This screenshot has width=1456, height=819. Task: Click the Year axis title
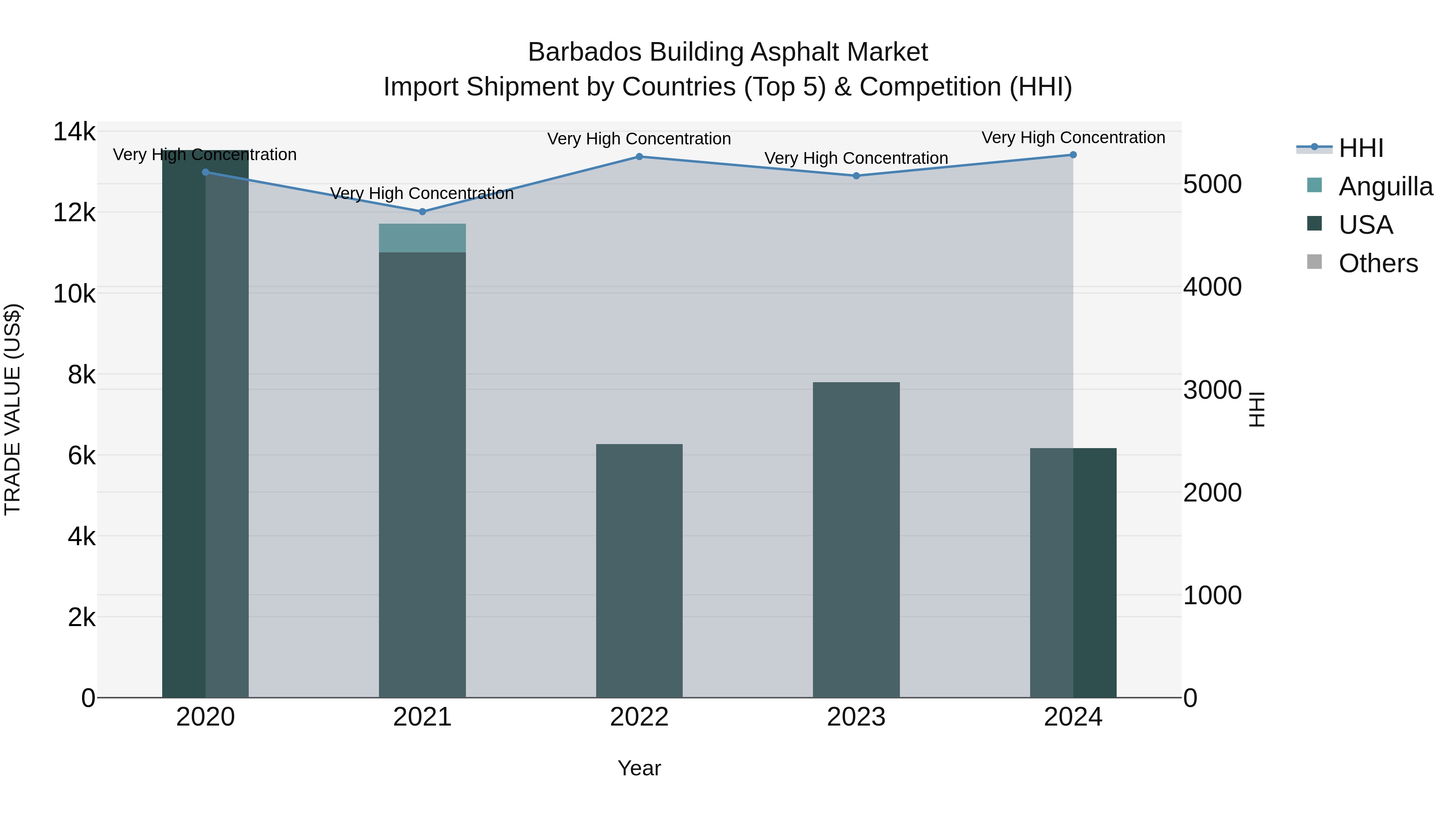(x=639, y=769)
